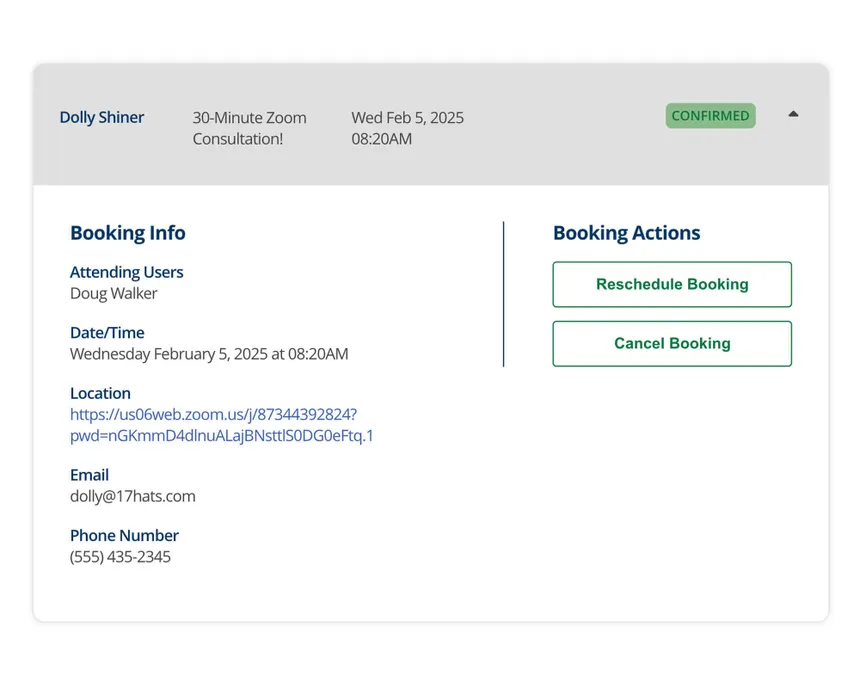Click the (555) 435-2345 phone number

coord(120,557)
